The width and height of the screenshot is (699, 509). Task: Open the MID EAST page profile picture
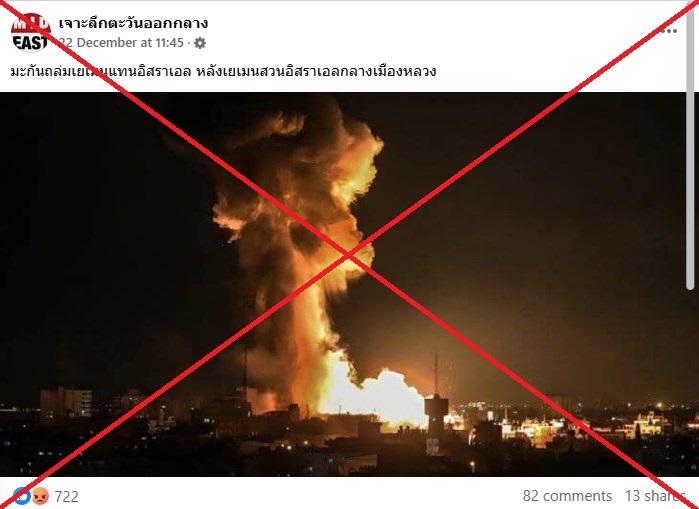(30, 32)
